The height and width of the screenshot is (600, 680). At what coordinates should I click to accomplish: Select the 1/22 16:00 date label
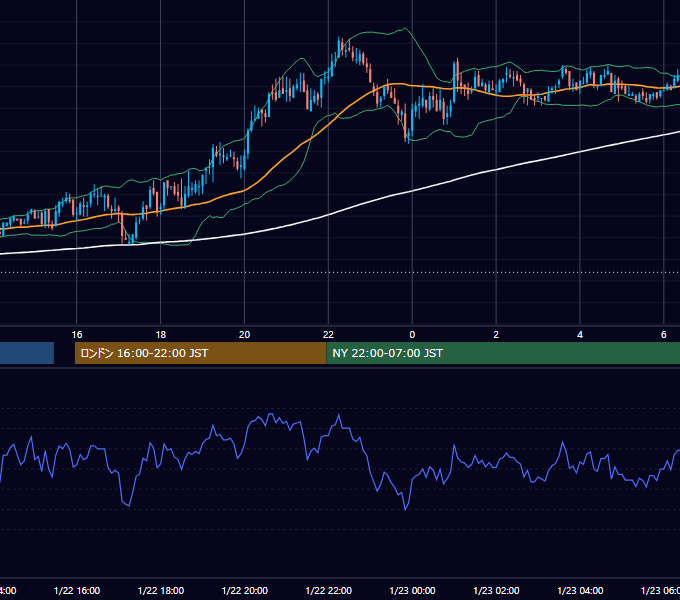click(77, 590)
